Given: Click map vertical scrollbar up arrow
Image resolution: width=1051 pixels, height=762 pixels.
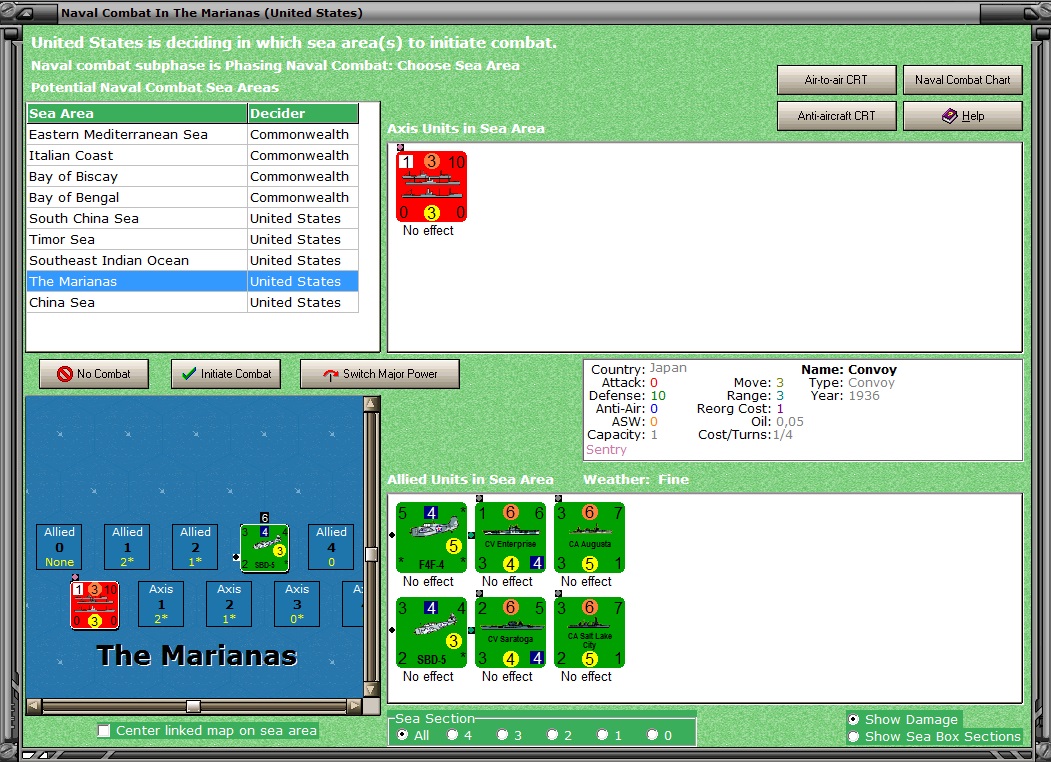Looking at the screenshot, I should [x=371, y=403].
